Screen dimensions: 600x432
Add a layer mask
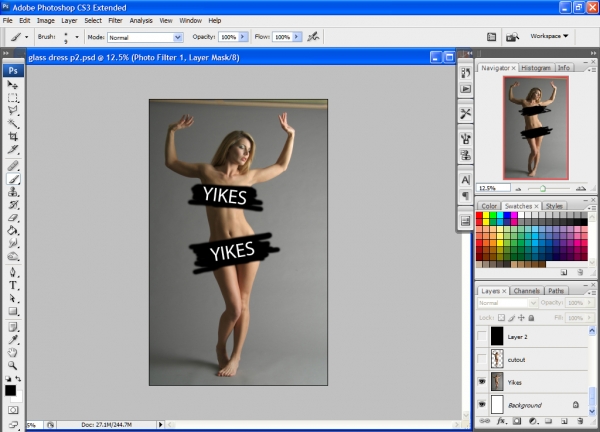coord(517,421)
